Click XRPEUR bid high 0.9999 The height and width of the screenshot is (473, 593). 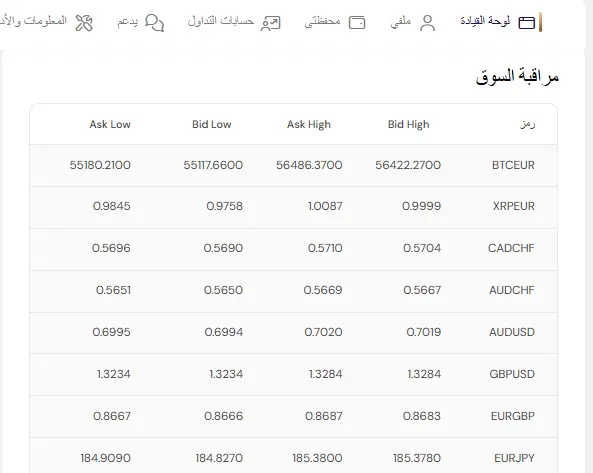coord(421,206)
